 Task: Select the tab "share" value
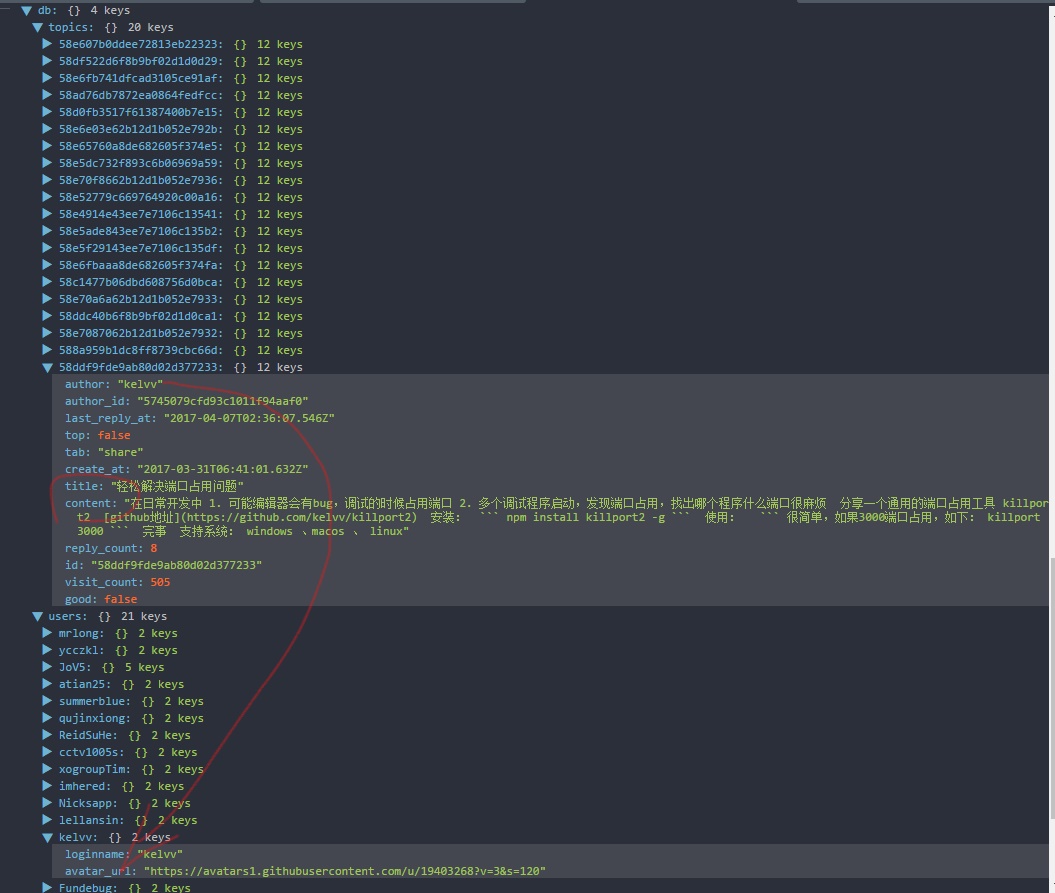click(120, 452)
